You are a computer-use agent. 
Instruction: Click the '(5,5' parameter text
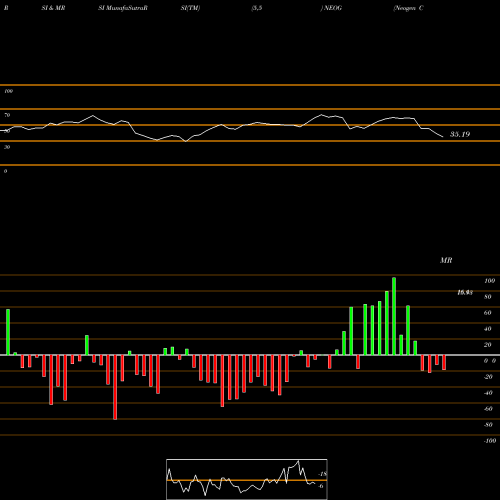[257, 8]
